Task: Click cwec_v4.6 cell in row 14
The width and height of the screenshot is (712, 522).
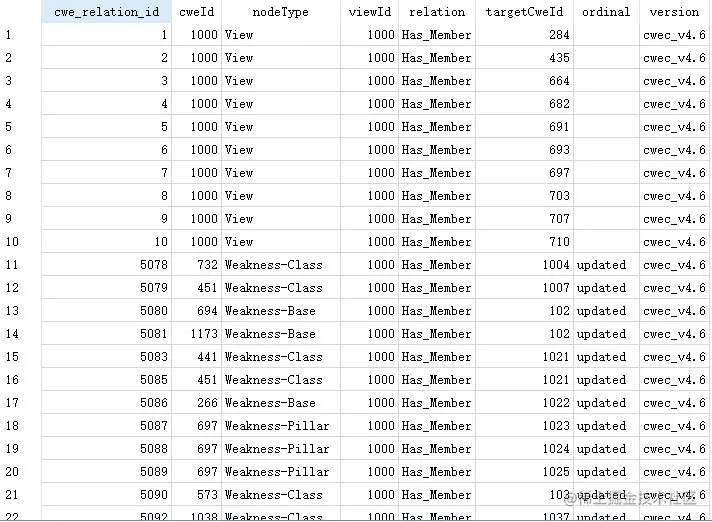Action: pos(674,334)
